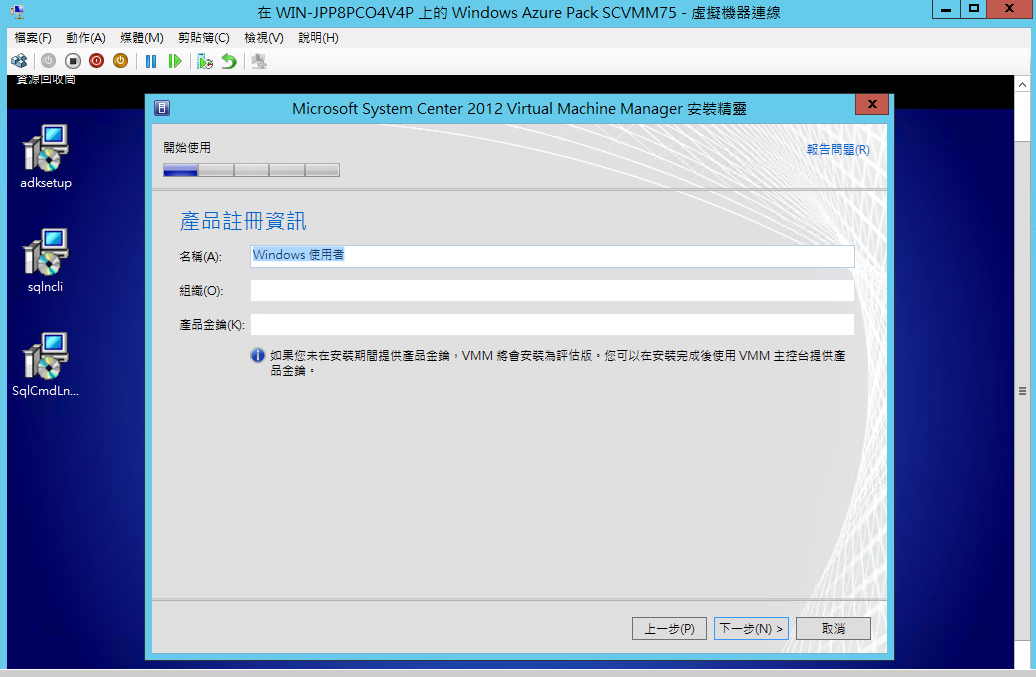Click the green Reset play icon
Image resolution: width=1036 pixels, height=677 pixels.
pos(174,61)
